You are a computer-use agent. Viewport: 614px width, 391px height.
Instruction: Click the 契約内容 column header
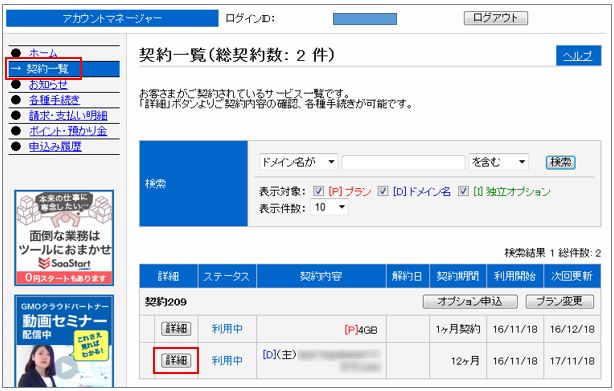tap(321, 276)
